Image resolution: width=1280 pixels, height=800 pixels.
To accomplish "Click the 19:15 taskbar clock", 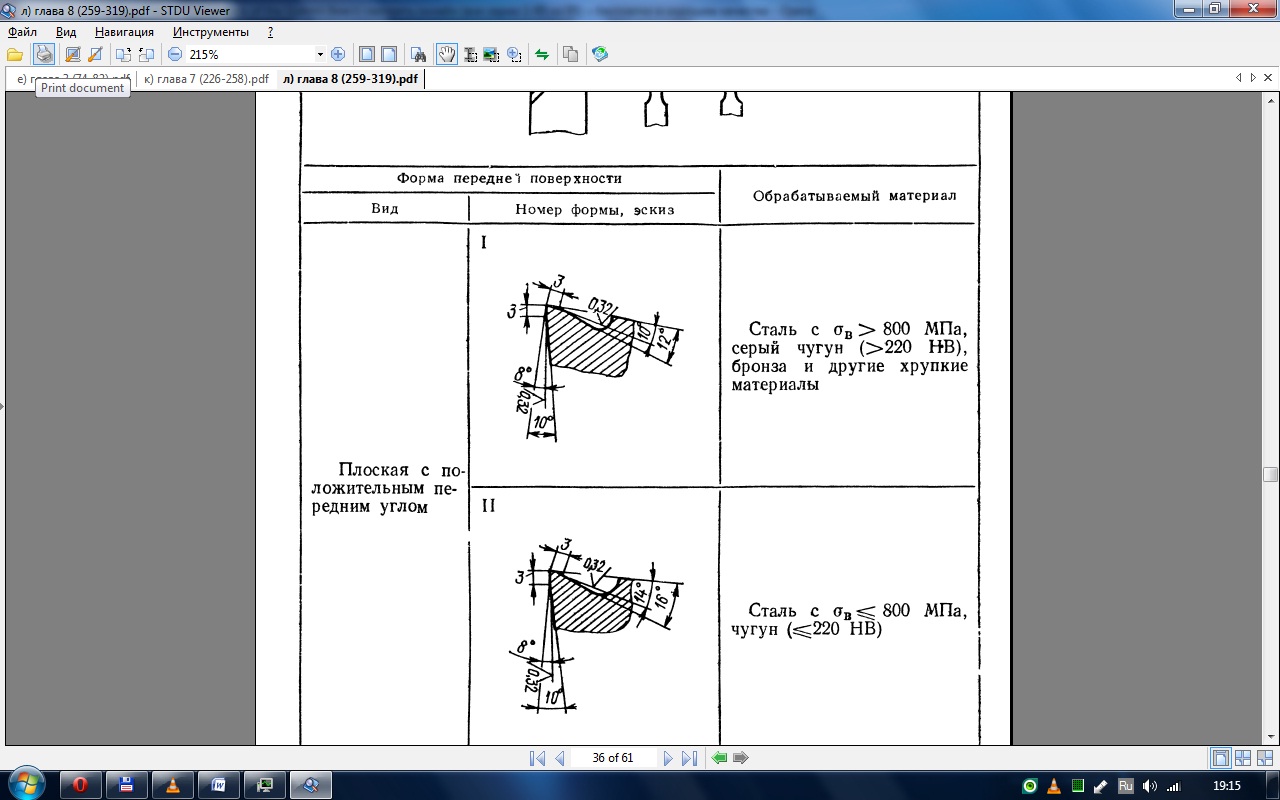I will 1226,786.
